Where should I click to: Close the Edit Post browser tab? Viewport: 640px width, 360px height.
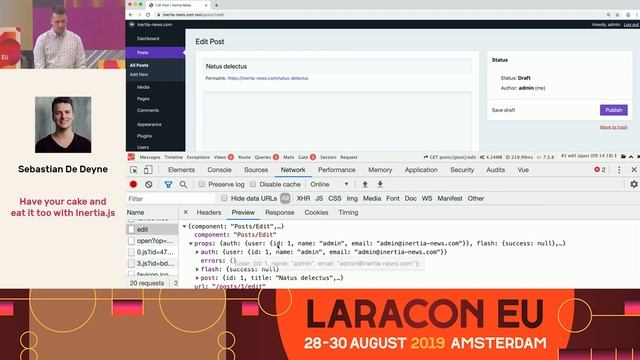point(206,5)
